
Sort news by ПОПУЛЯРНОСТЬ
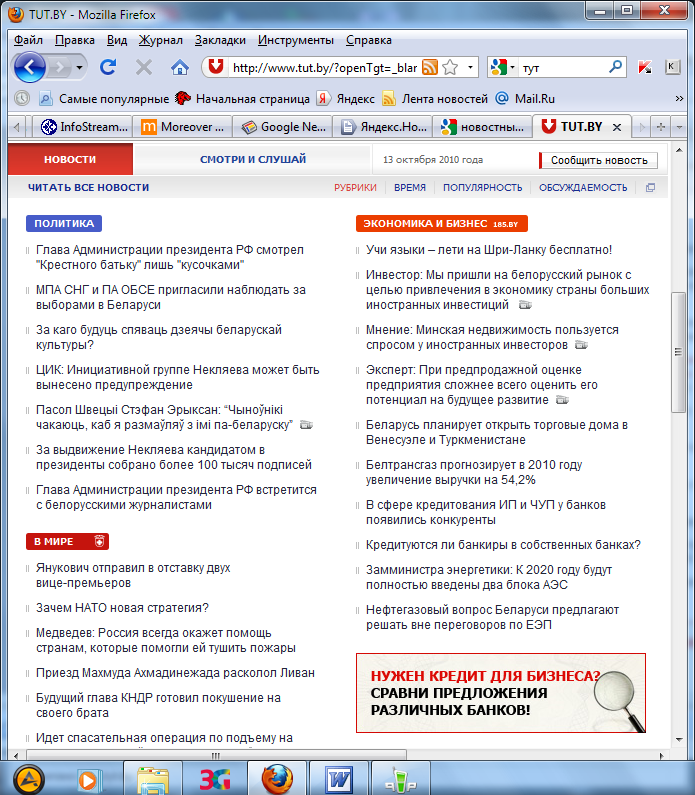pos(483,188)
